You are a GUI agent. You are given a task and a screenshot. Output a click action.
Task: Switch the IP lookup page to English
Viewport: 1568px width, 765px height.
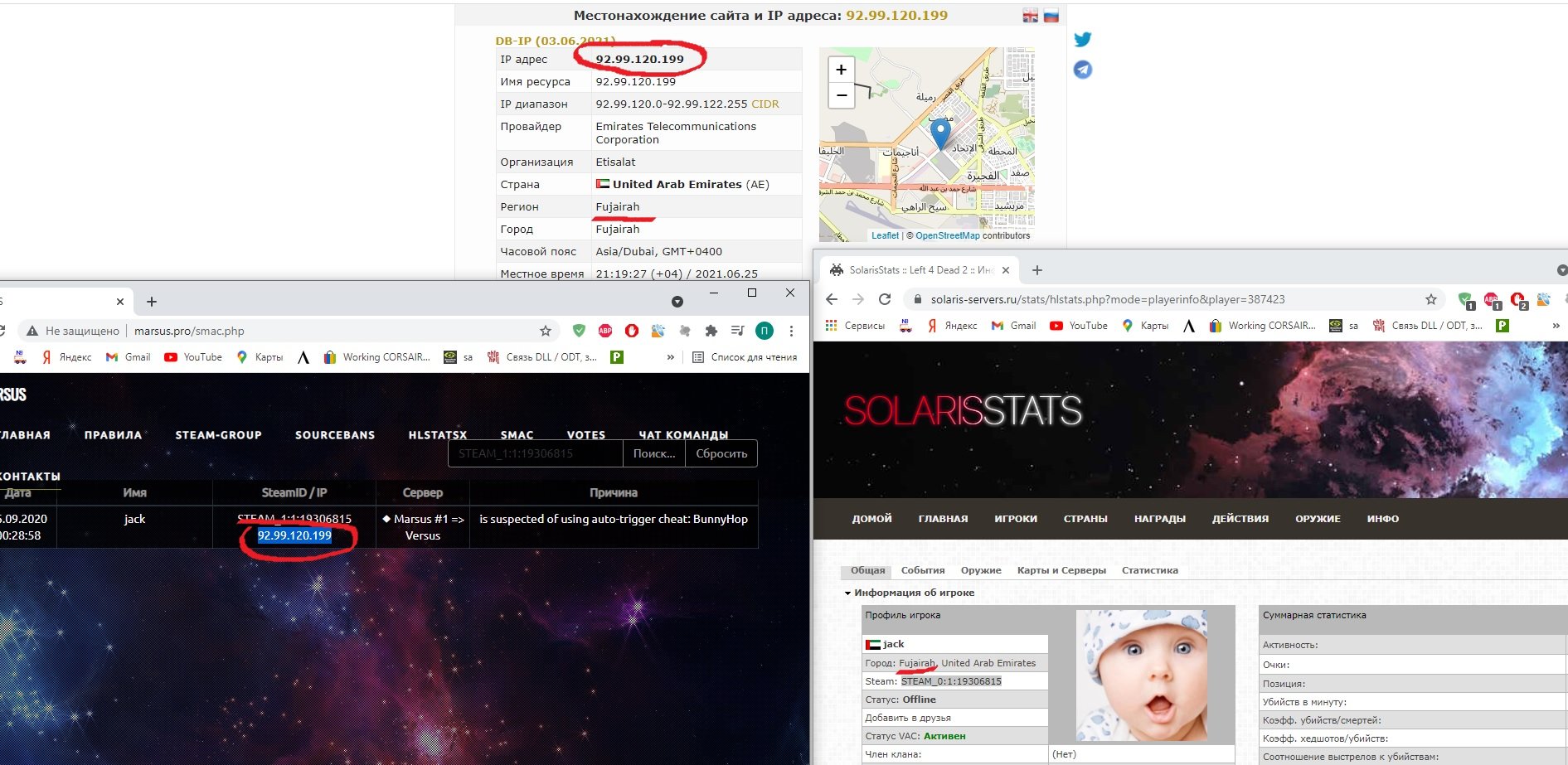pyautogui.click(x=1030, y=16)
